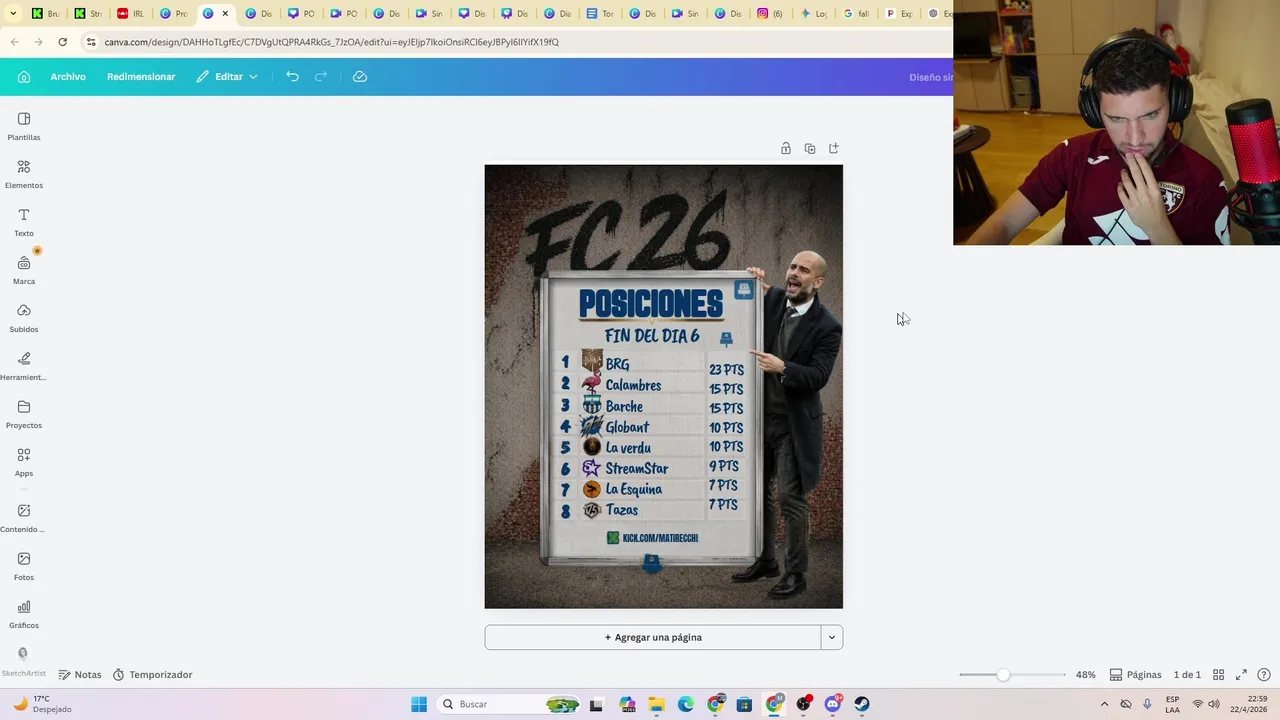Open the Elementos panel
Image resolution: width=1280 pixels, height=720 pixels.
24,175
